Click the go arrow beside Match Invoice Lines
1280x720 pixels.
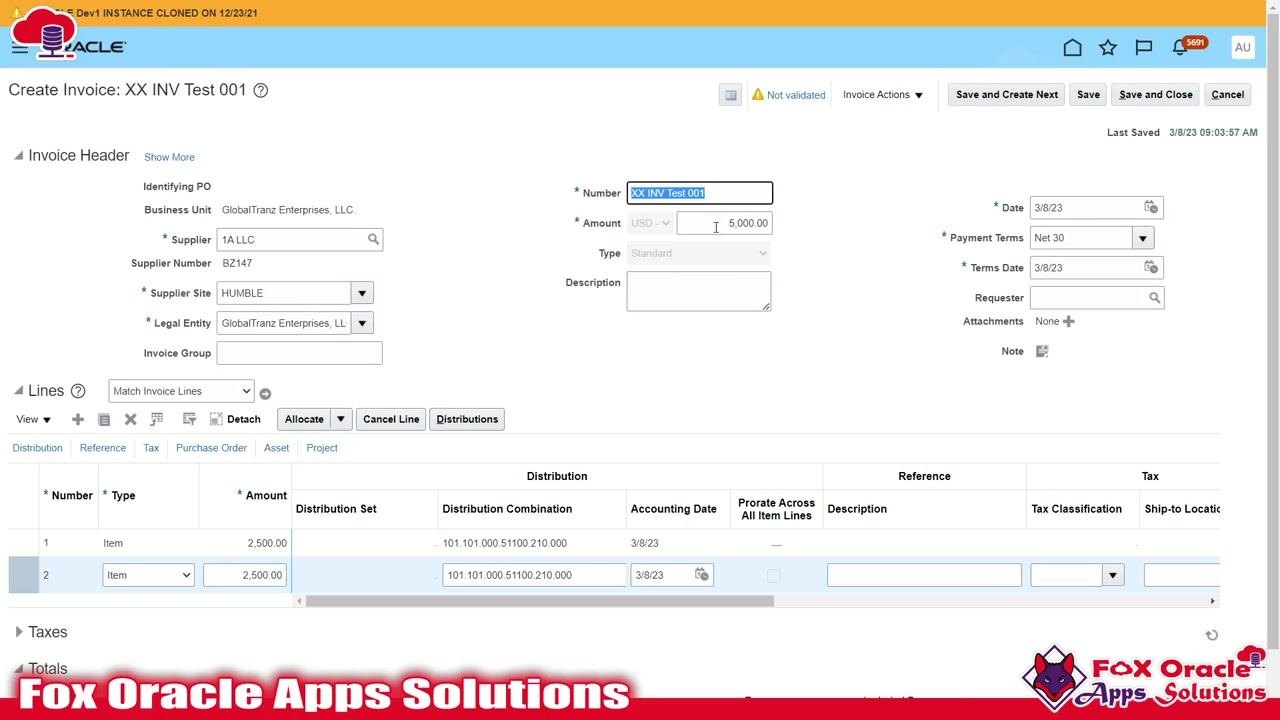(x=265, y=393)
